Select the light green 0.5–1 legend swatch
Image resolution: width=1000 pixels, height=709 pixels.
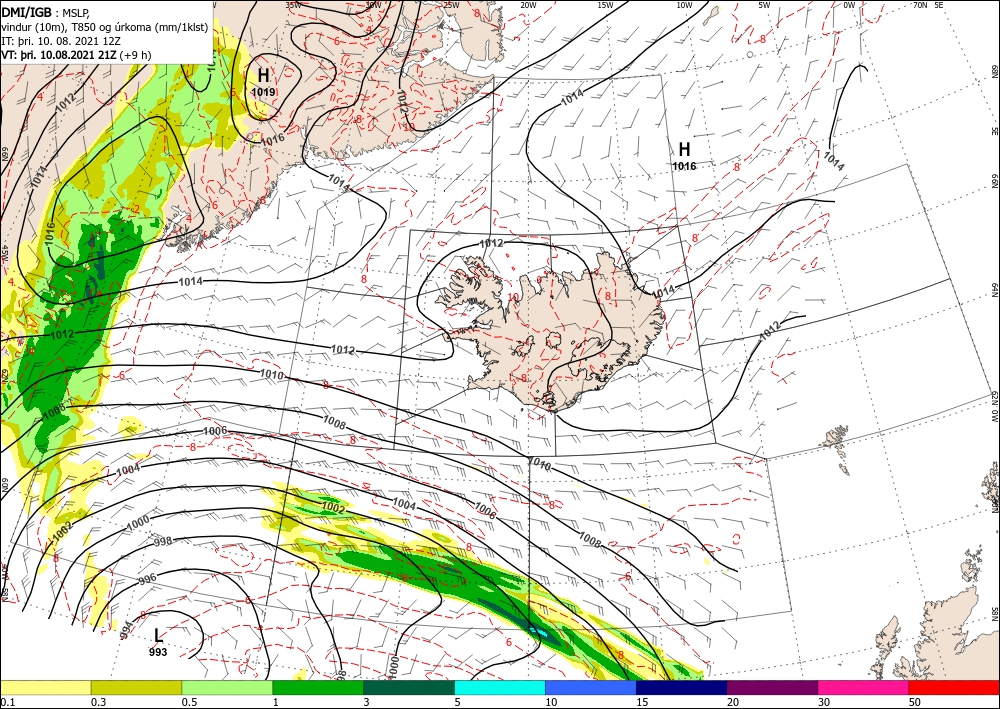(x=227, y=687)
